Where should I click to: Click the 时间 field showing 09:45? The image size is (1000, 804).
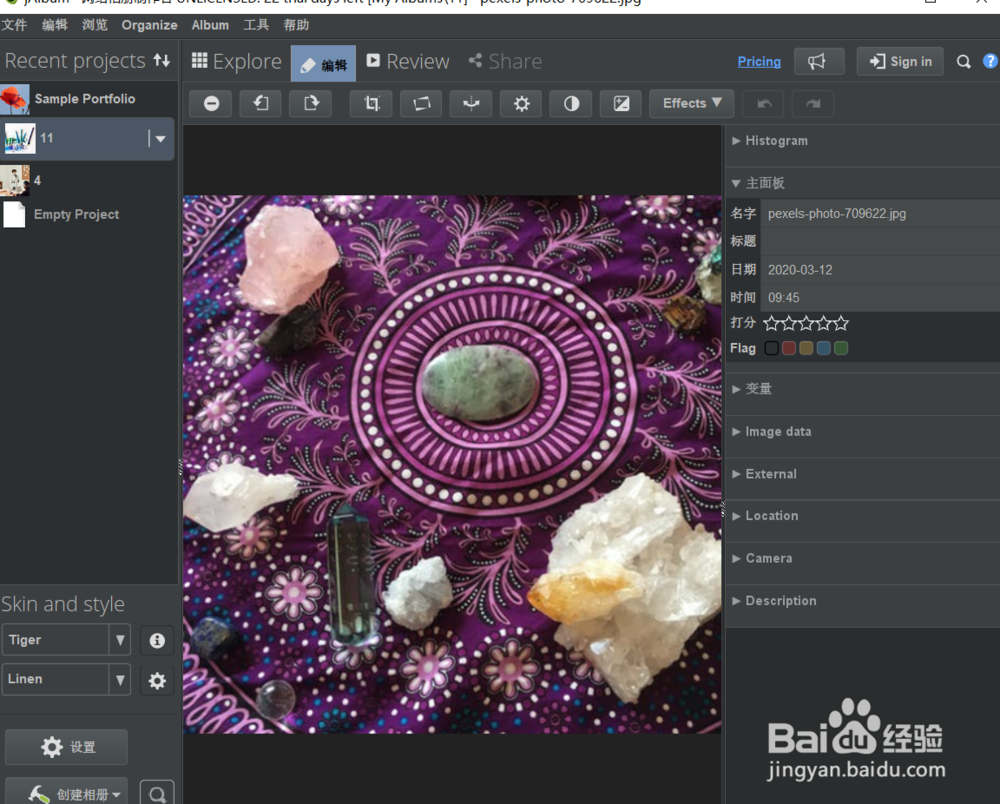(880, 298)
